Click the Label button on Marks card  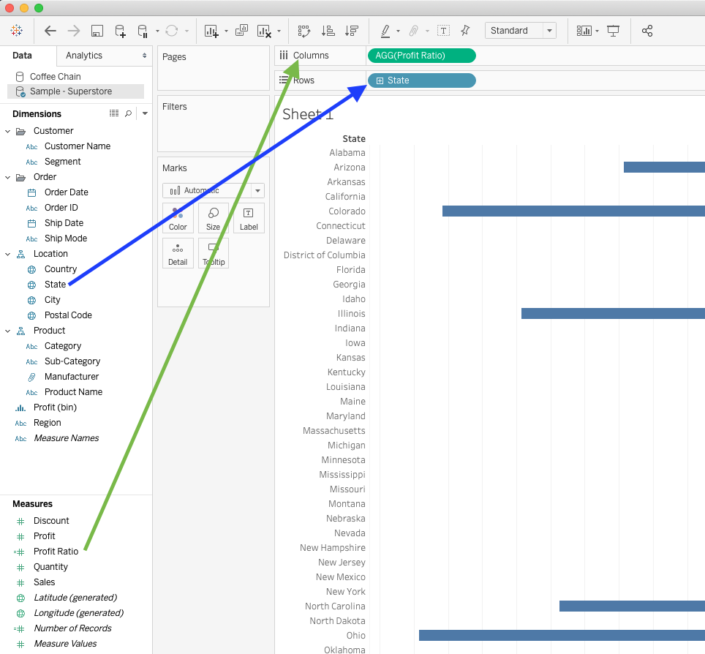point(248,218)
